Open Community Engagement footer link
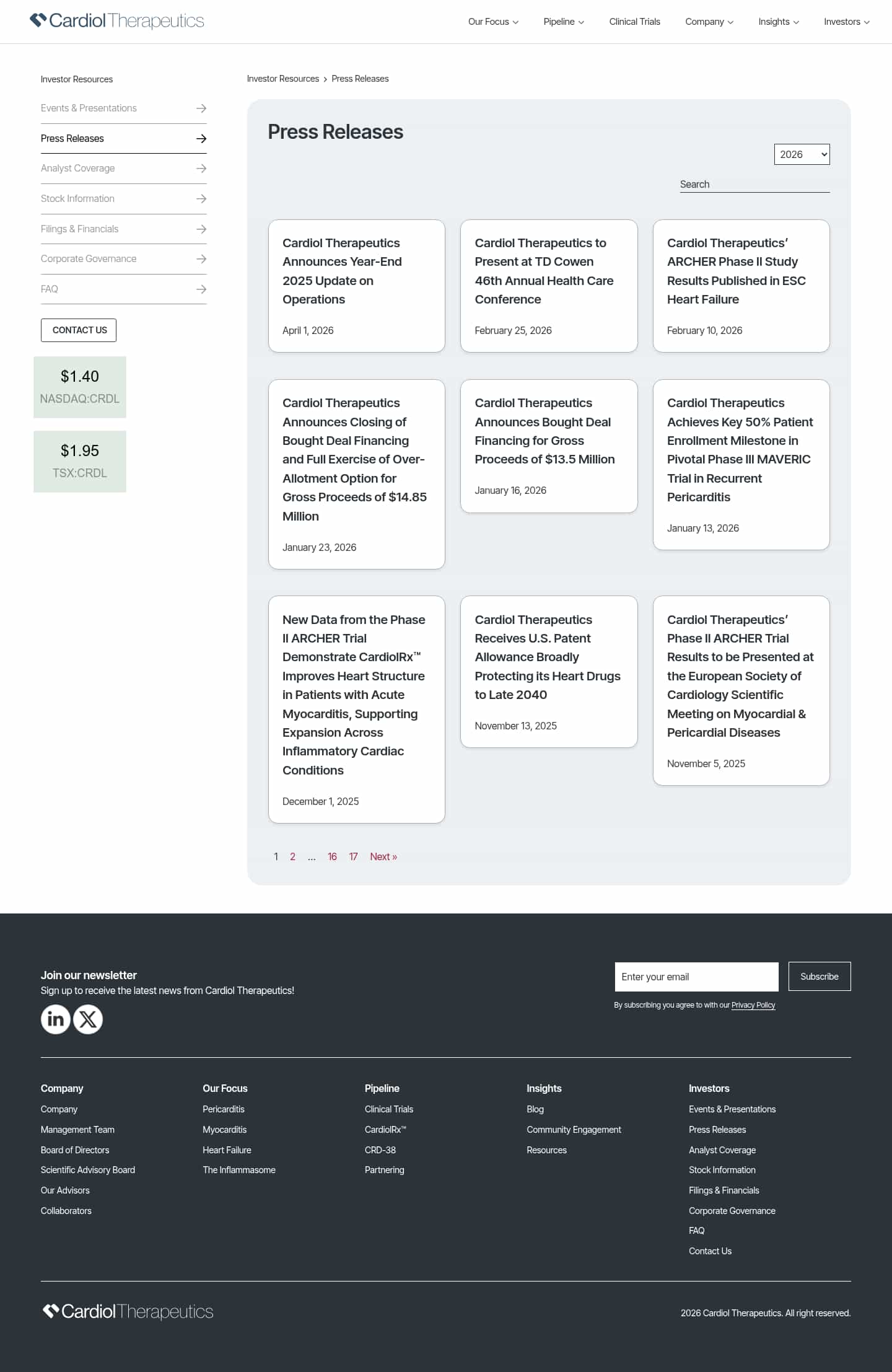Viewport: 892px width, 1372px height. 574,1130
